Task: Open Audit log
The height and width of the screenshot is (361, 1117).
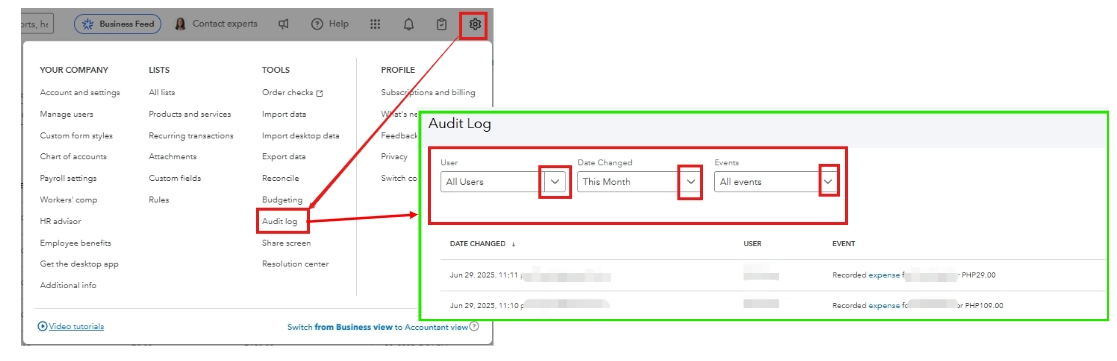Action: pos(280,221)
